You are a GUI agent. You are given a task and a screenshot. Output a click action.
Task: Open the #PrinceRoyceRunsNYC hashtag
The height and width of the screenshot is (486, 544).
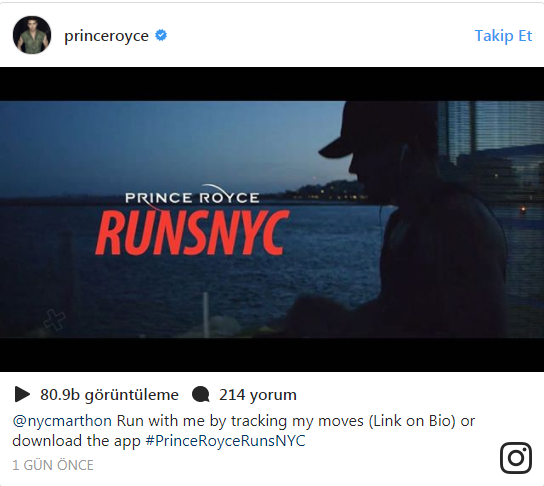[226, 441]
